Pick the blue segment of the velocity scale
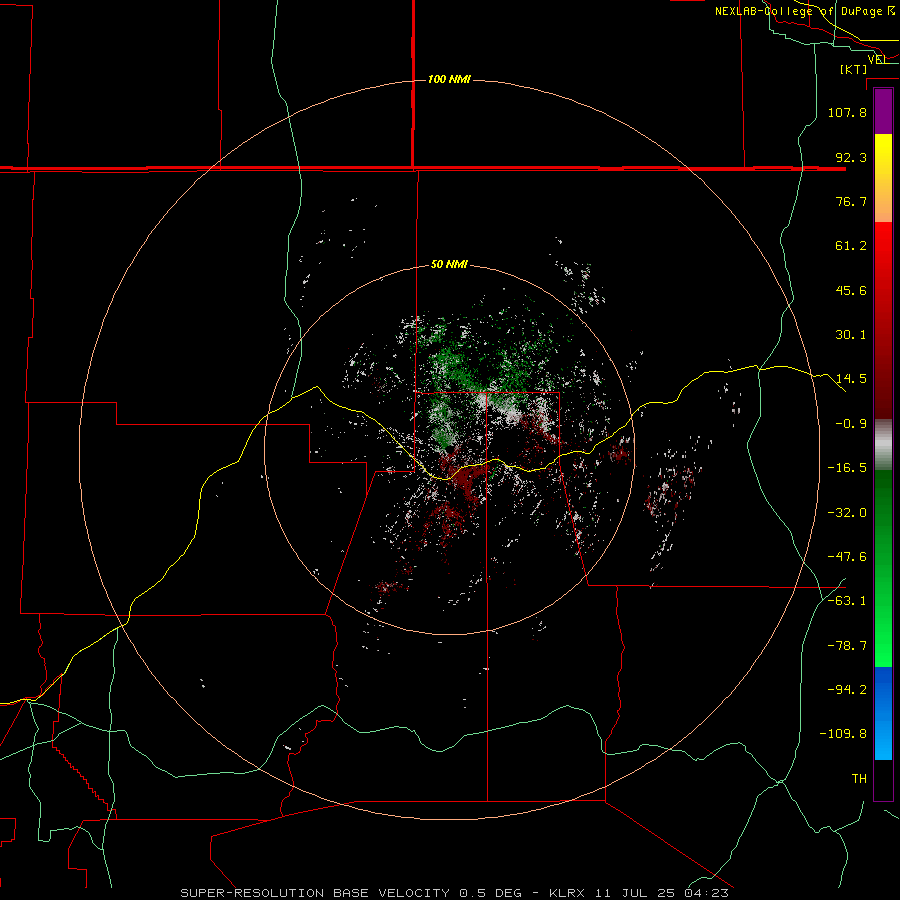 [883, 713]
